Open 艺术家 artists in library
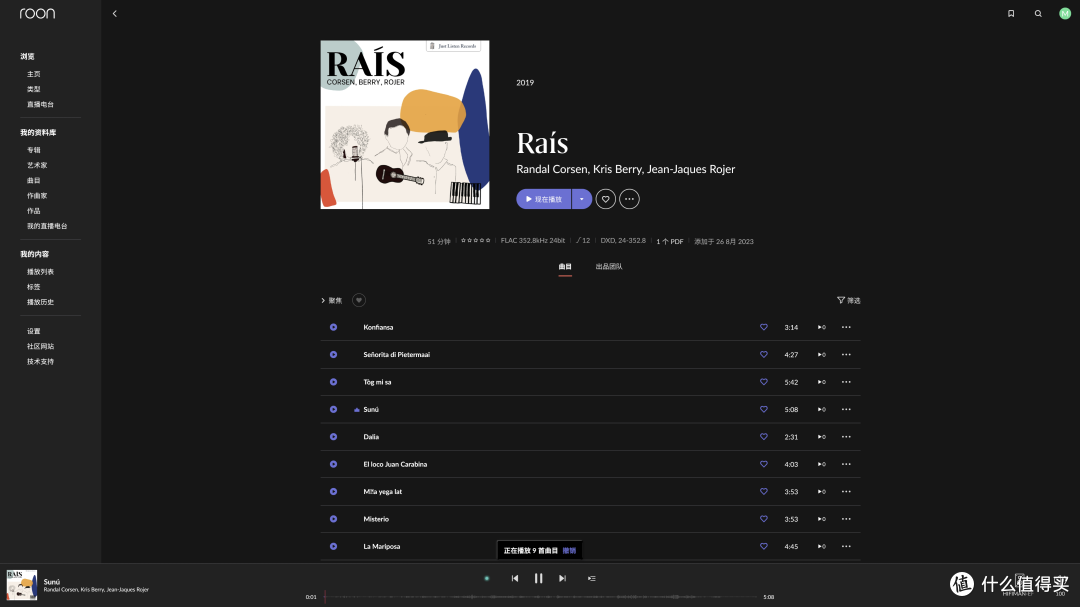 tap(37, 165)
